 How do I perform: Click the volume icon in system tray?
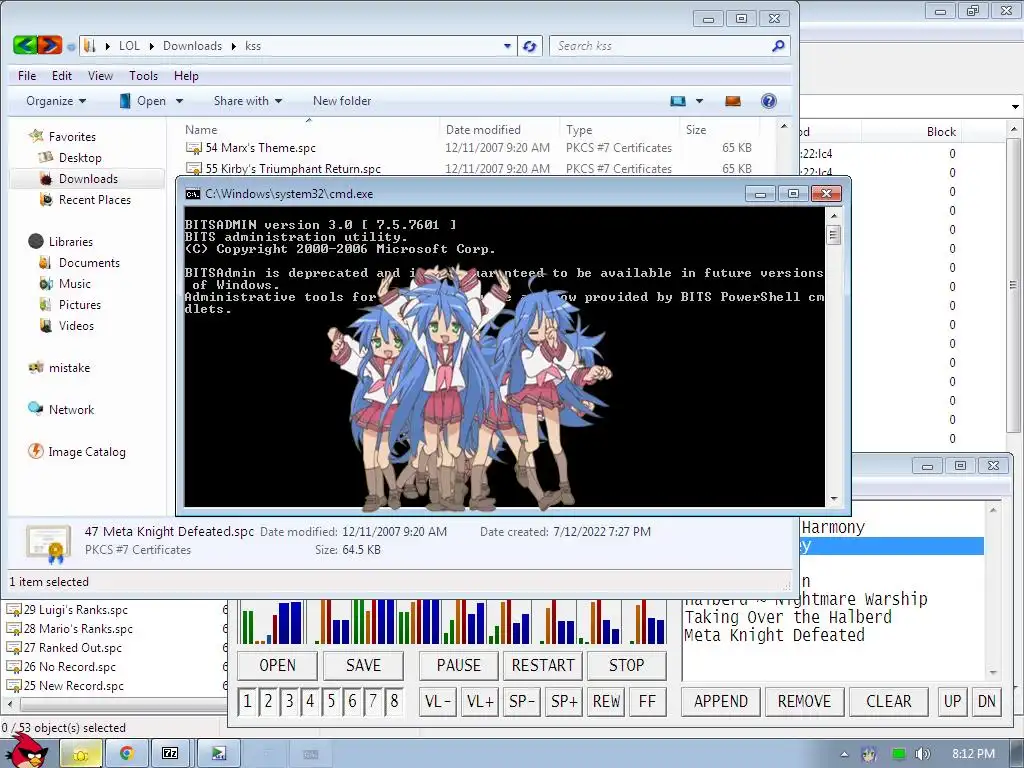tap(922, 754)
